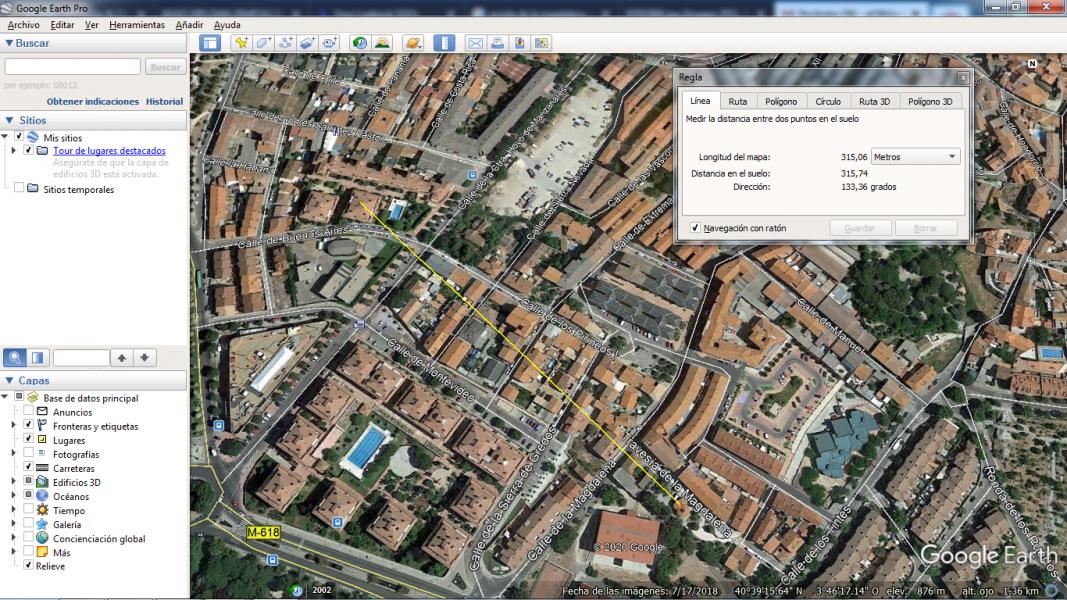Open Tour de lugares destacados link

click(109, 151)
